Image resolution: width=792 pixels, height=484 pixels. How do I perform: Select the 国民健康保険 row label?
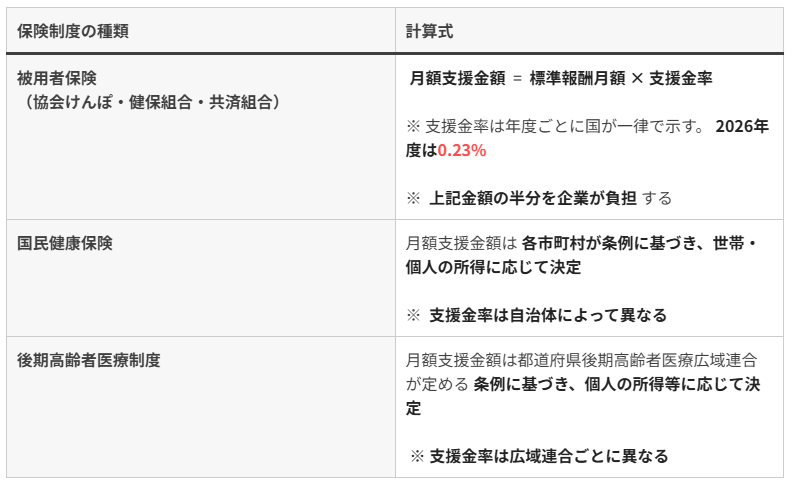coord(64,243)
